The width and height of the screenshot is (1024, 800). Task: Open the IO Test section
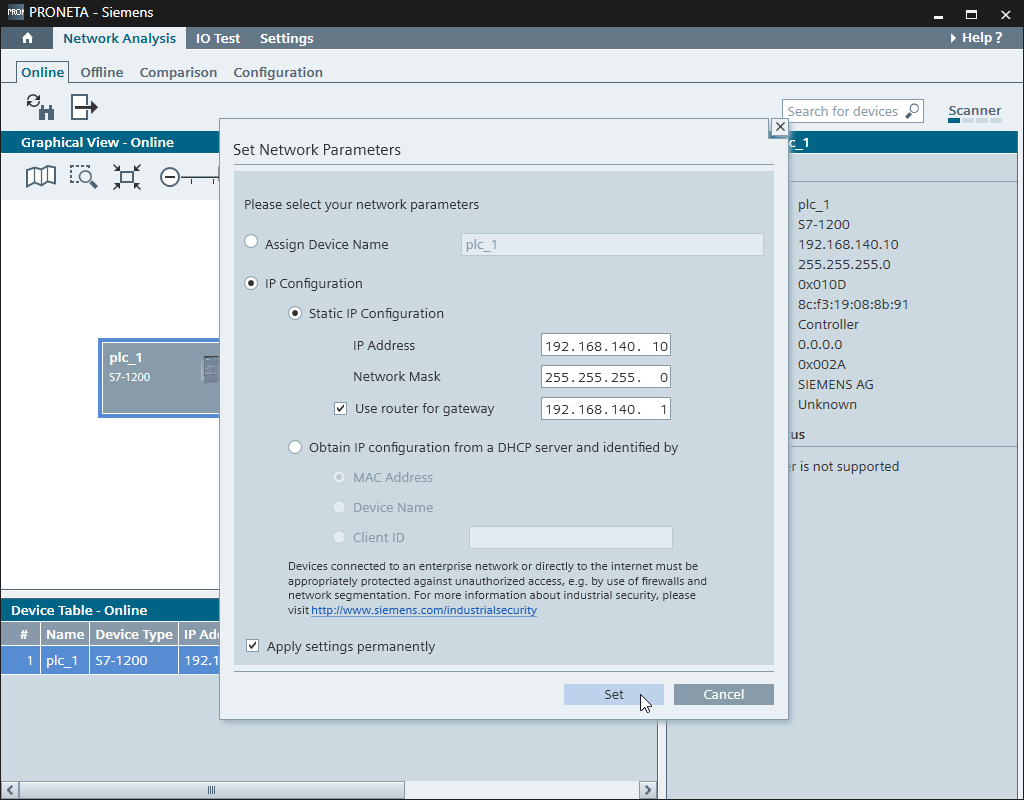[218, 37]
